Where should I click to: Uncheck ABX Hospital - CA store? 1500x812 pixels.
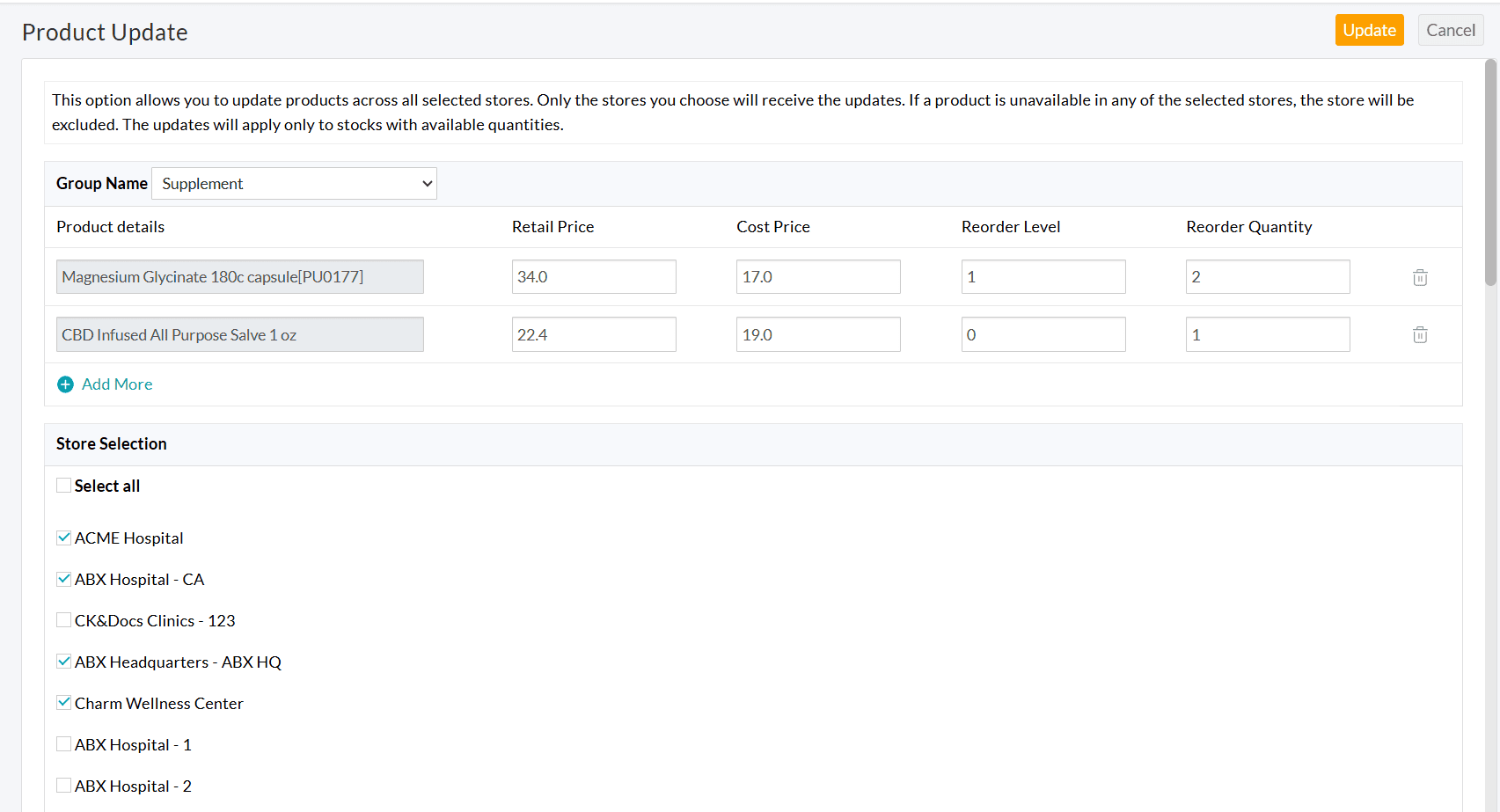[x=64, y=579]
